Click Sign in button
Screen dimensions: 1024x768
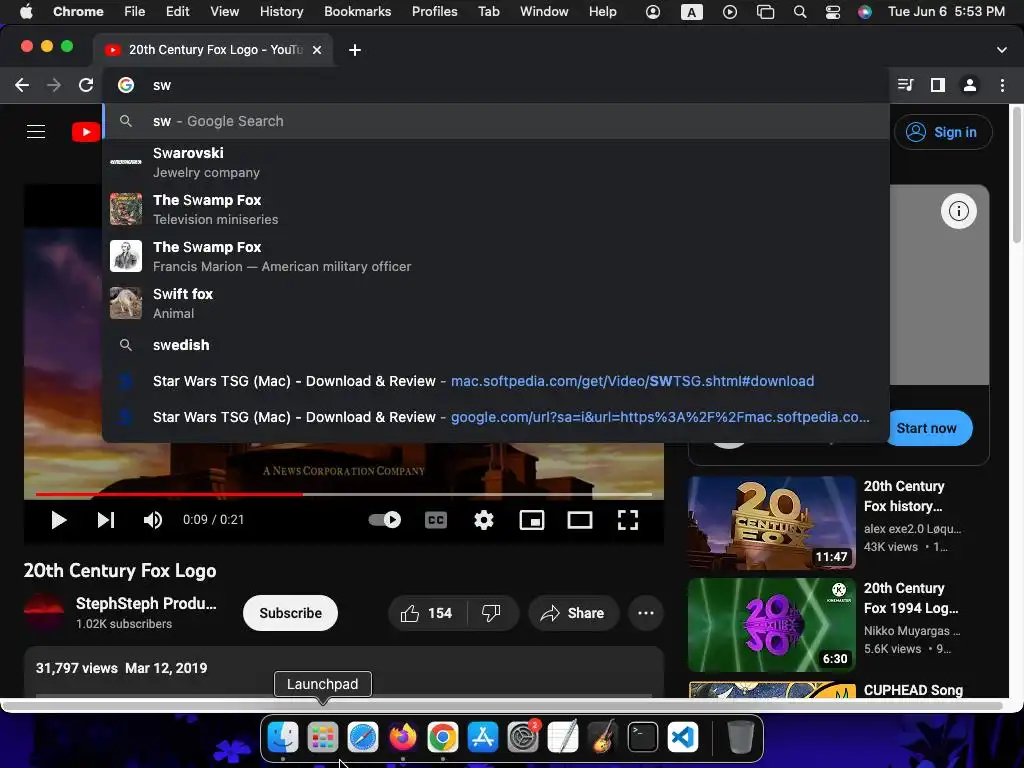click(x=943, y=132)
